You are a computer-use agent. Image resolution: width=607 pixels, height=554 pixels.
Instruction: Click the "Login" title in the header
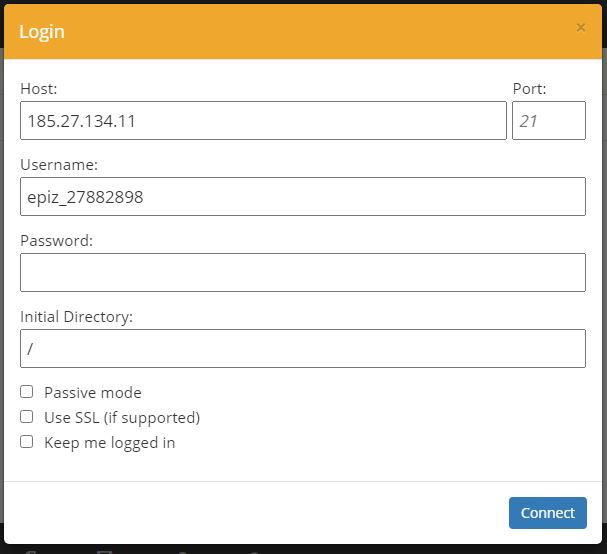click(42, 32)
